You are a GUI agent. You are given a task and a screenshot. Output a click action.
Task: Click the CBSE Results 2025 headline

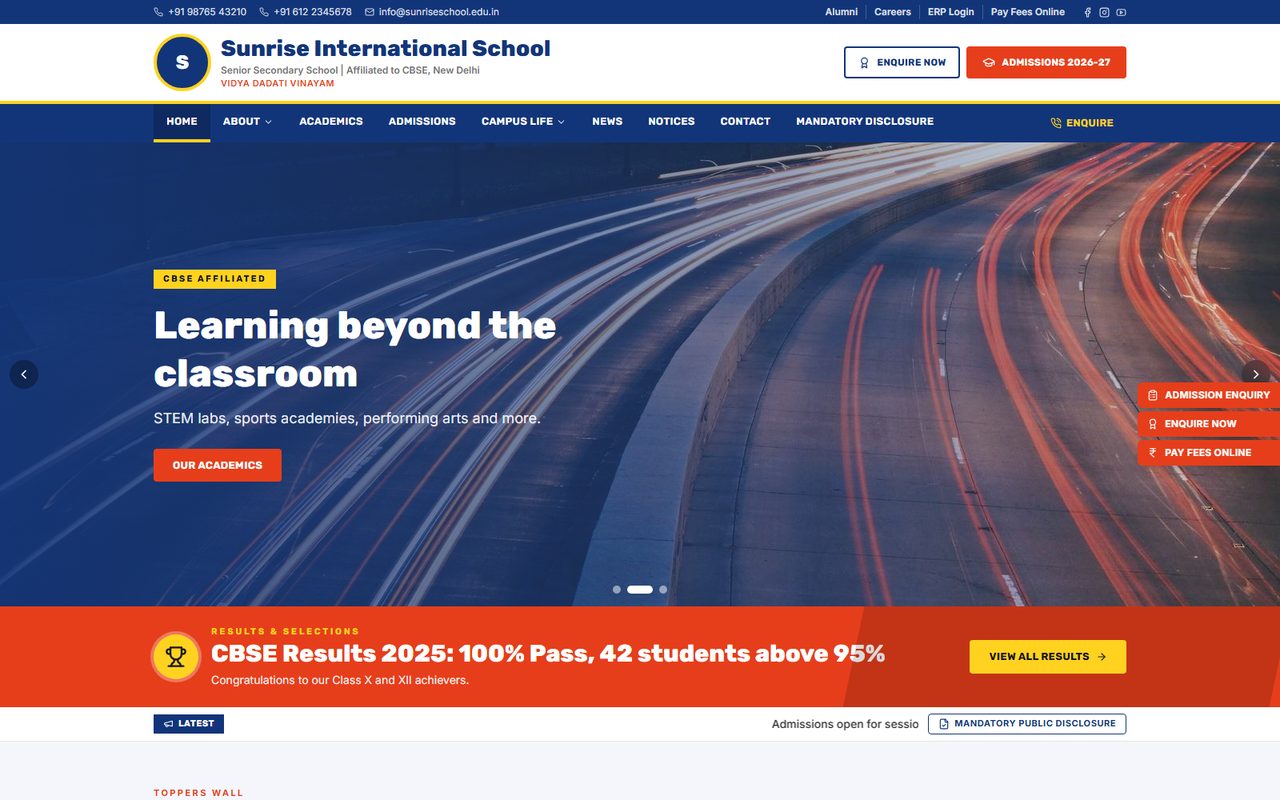[x=548, y=654]
